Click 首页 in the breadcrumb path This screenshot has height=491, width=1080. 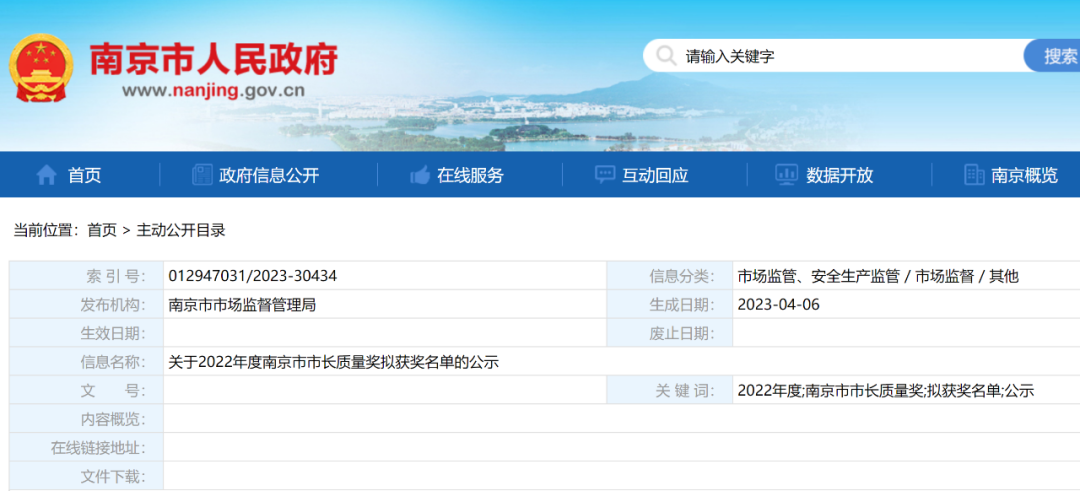point(102,231)
